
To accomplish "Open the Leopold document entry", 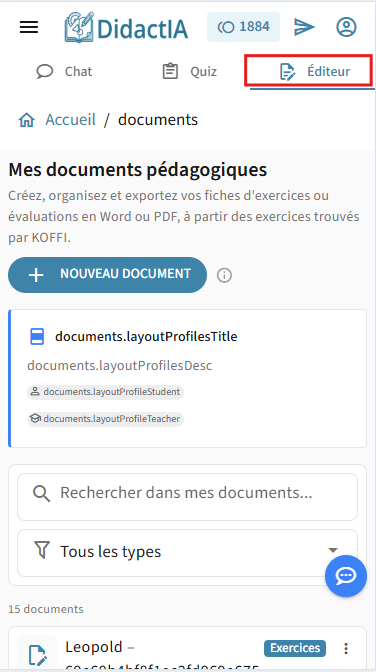I will [187, 649].
